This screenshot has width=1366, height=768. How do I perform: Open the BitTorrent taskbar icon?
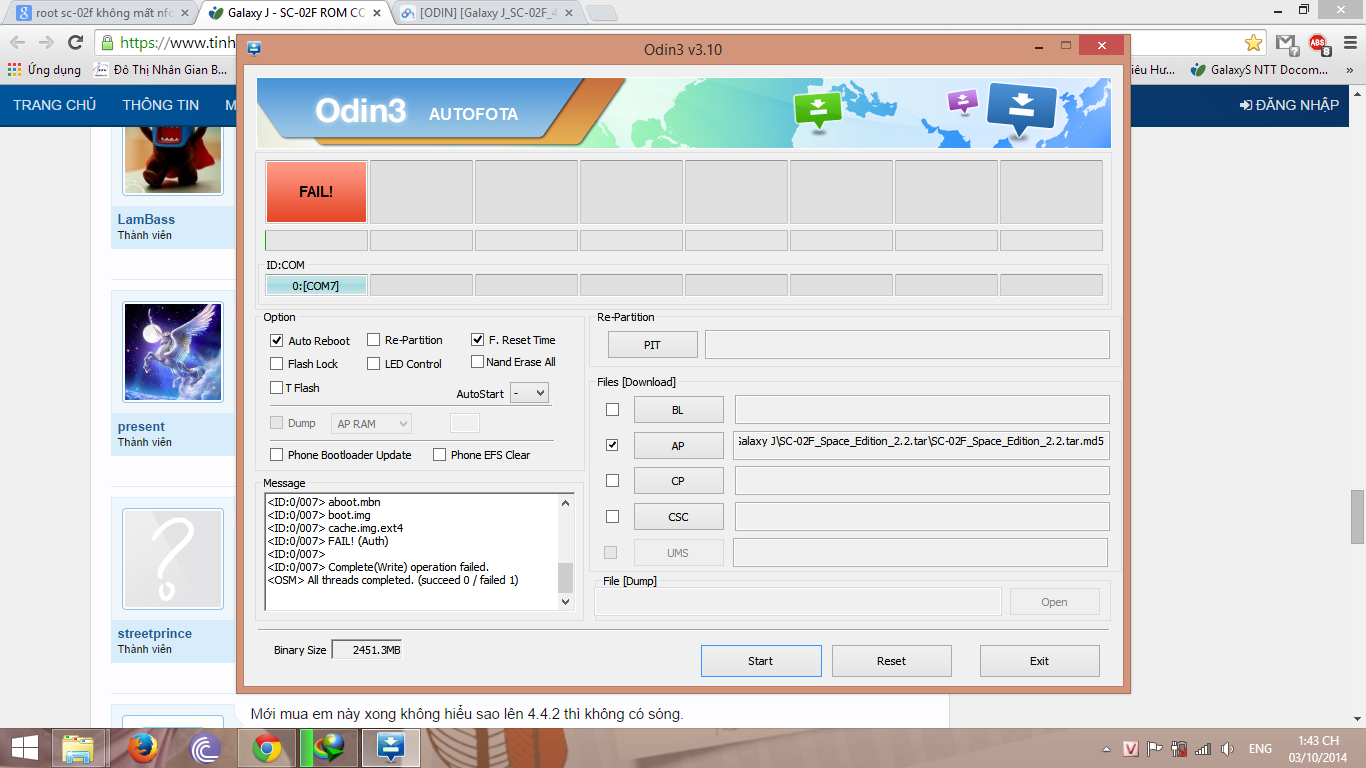pyautogui.click(x=205, y=748)
